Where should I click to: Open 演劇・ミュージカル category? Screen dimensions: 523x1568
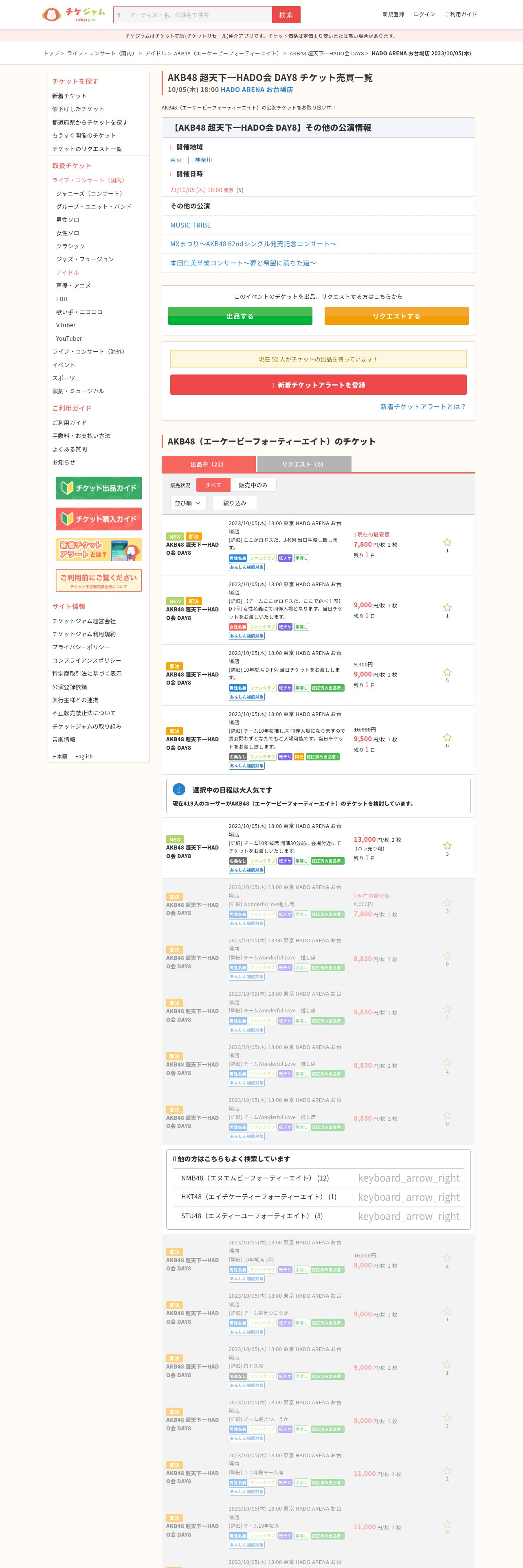[78, 391]
